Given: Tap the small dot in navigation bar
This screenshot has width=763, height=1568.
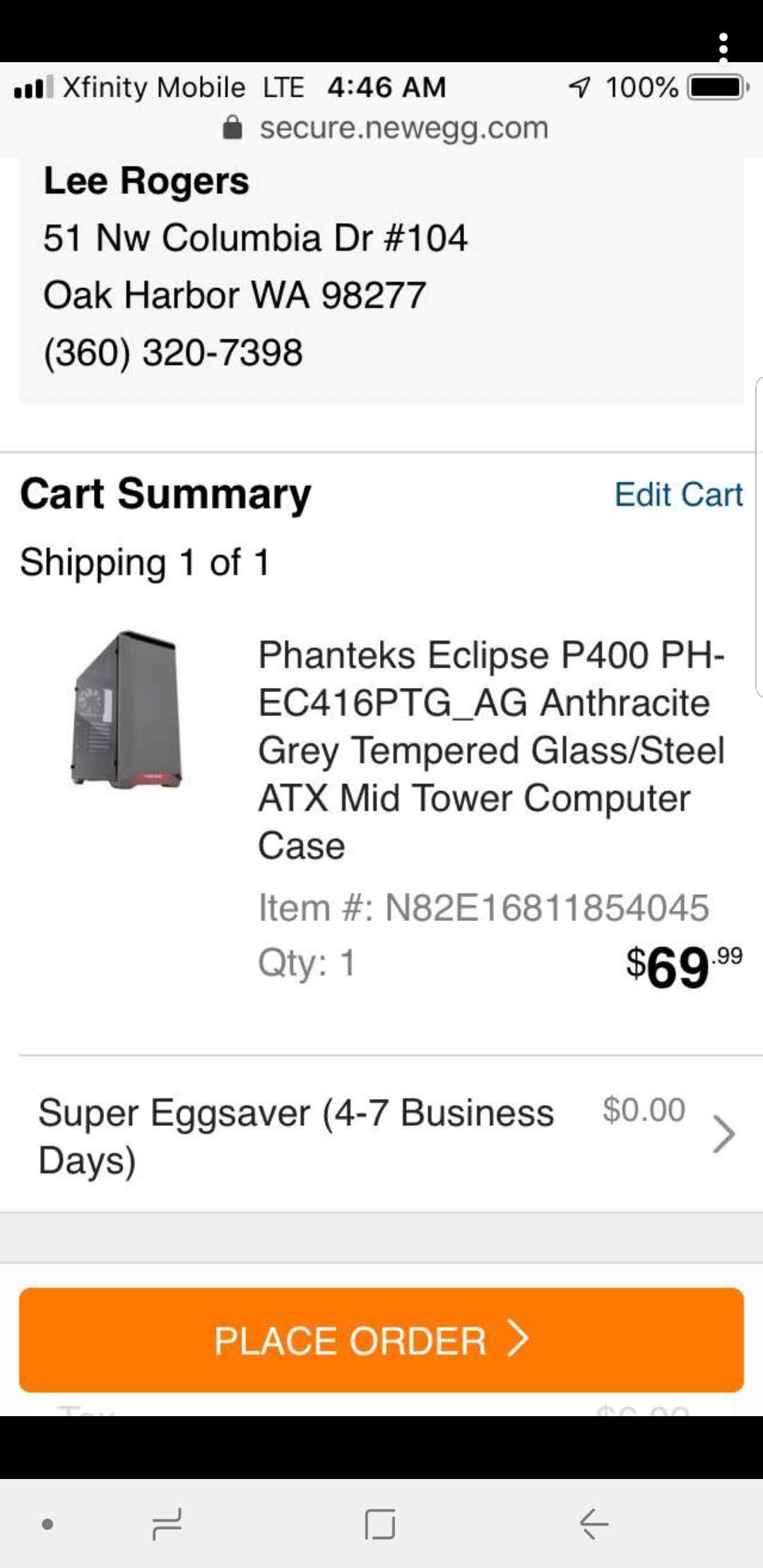Looking at the screenshot, I should click(x=47, y=1524).
